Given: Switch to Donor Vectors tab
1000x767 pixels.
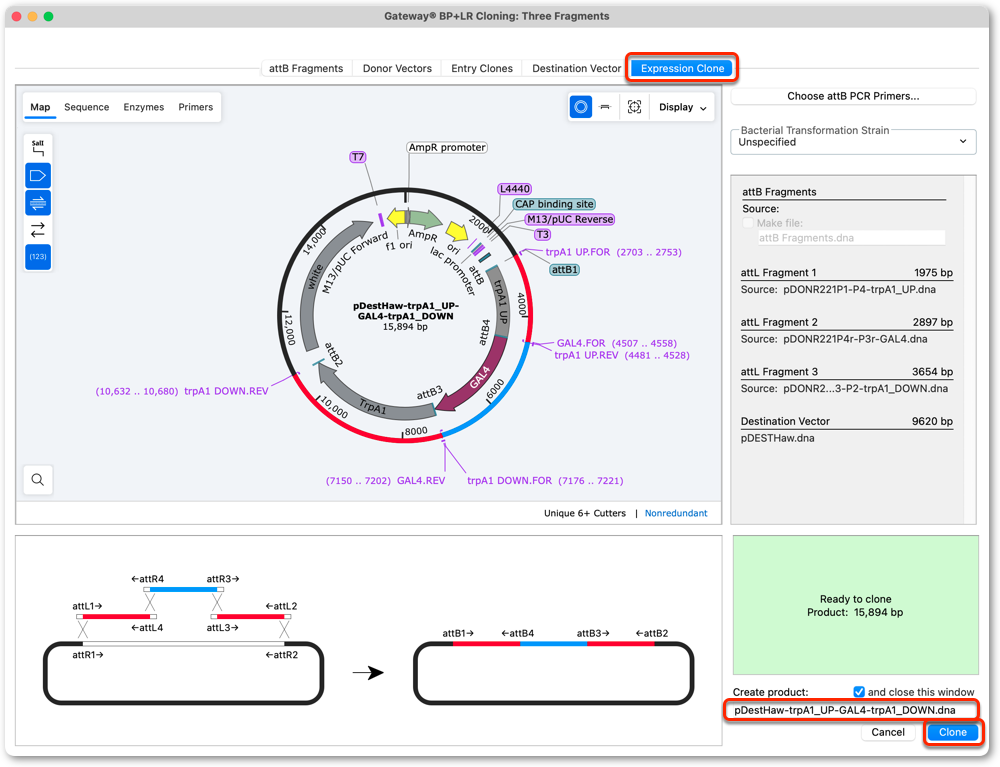Looking at the screenshot, I should pyautogui.click(x=397, y=68).
